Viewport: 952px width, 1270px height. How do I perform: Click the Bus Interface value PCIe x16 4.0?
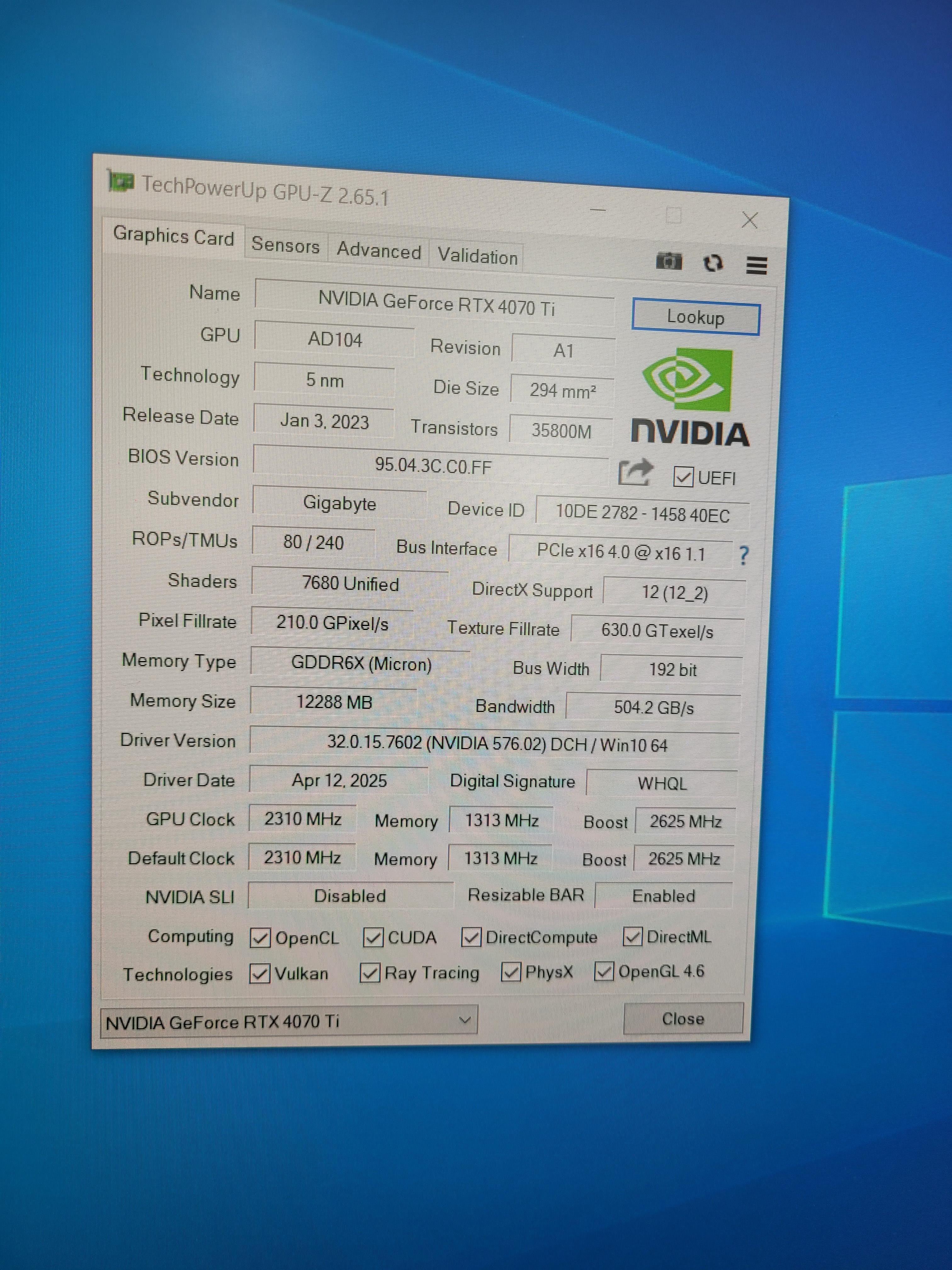pyautogui.click(x=621, y=552)
